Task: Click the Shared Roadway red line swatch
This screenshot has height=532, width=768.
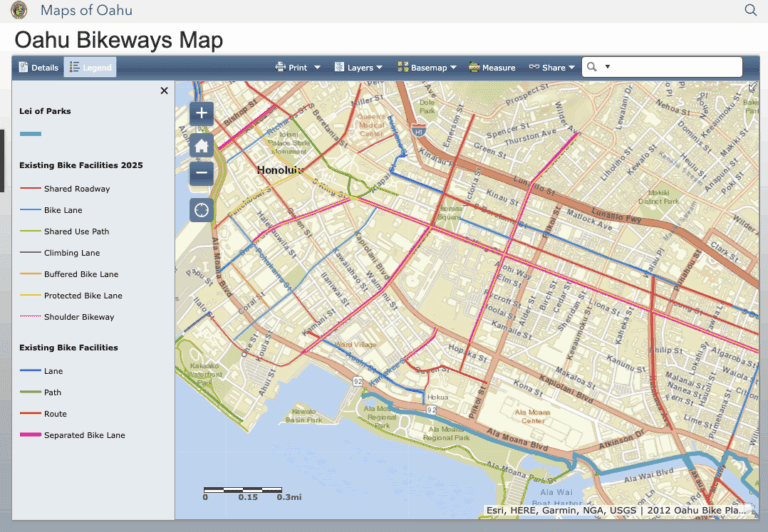Action: click(30, 189)
